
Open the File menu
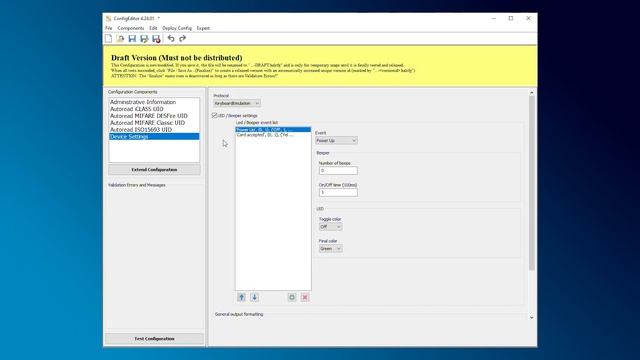[109, 28]
